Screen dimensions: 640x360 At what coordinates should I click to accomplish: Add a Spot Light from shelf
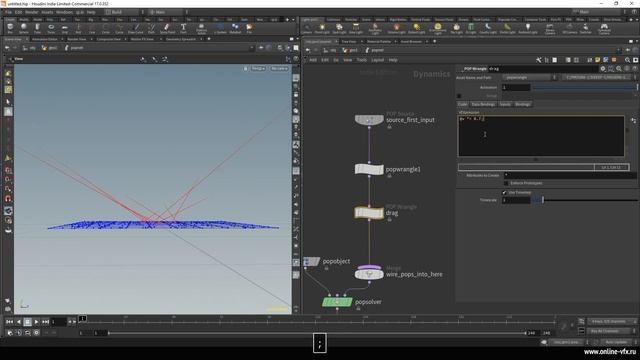[339, 29]
